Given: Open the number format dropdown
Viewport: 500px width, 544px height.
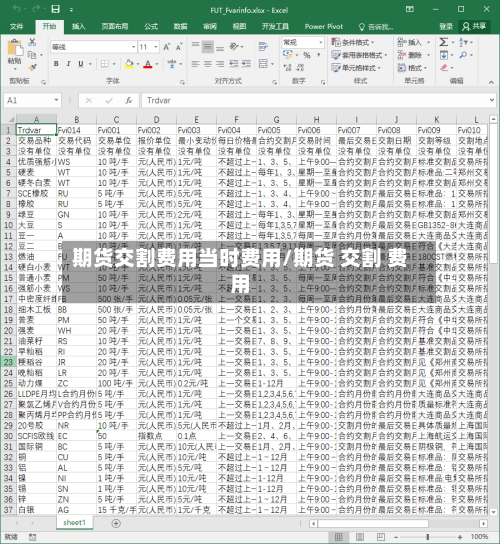Looking at the screenshot, I should coord(321,42).
